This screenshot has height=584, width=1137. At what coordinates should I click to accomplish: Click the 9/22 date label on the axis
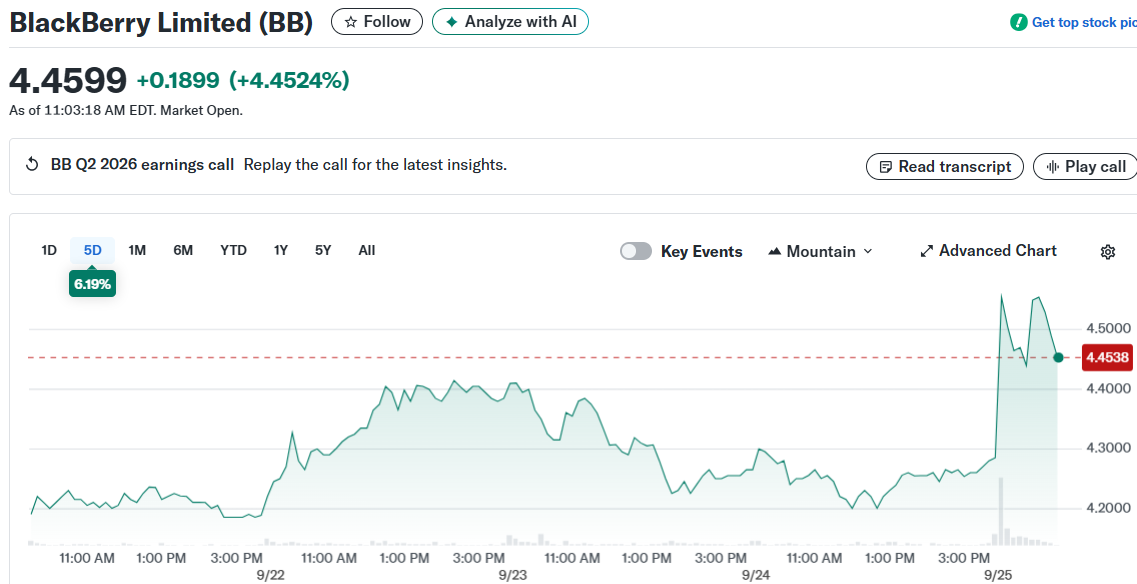(x=270, y=575)
